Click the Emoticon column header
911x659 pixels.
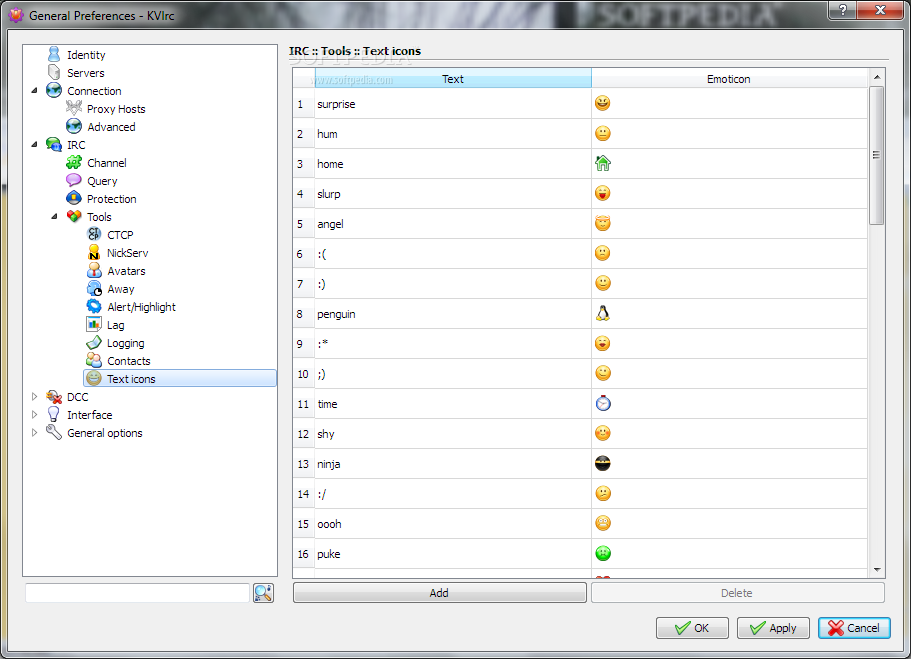[729, 78]
